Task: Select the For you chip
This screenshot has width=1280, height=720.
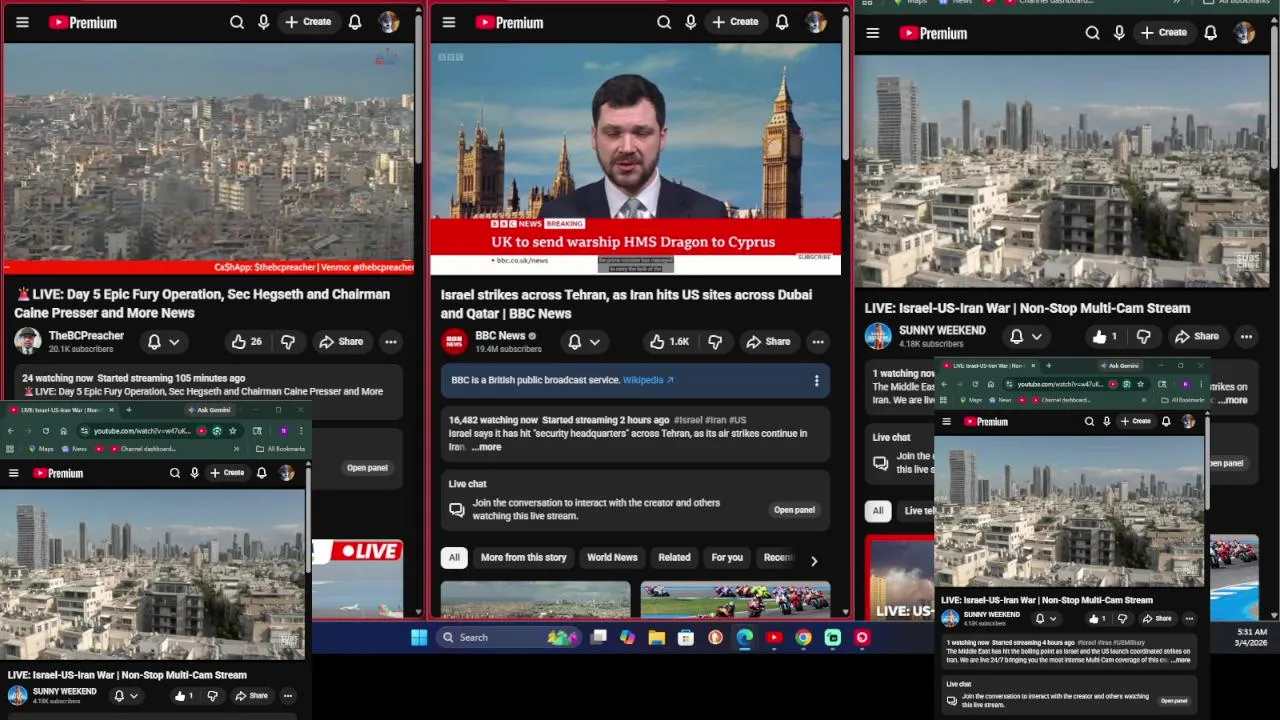Action: pos(727,558)
